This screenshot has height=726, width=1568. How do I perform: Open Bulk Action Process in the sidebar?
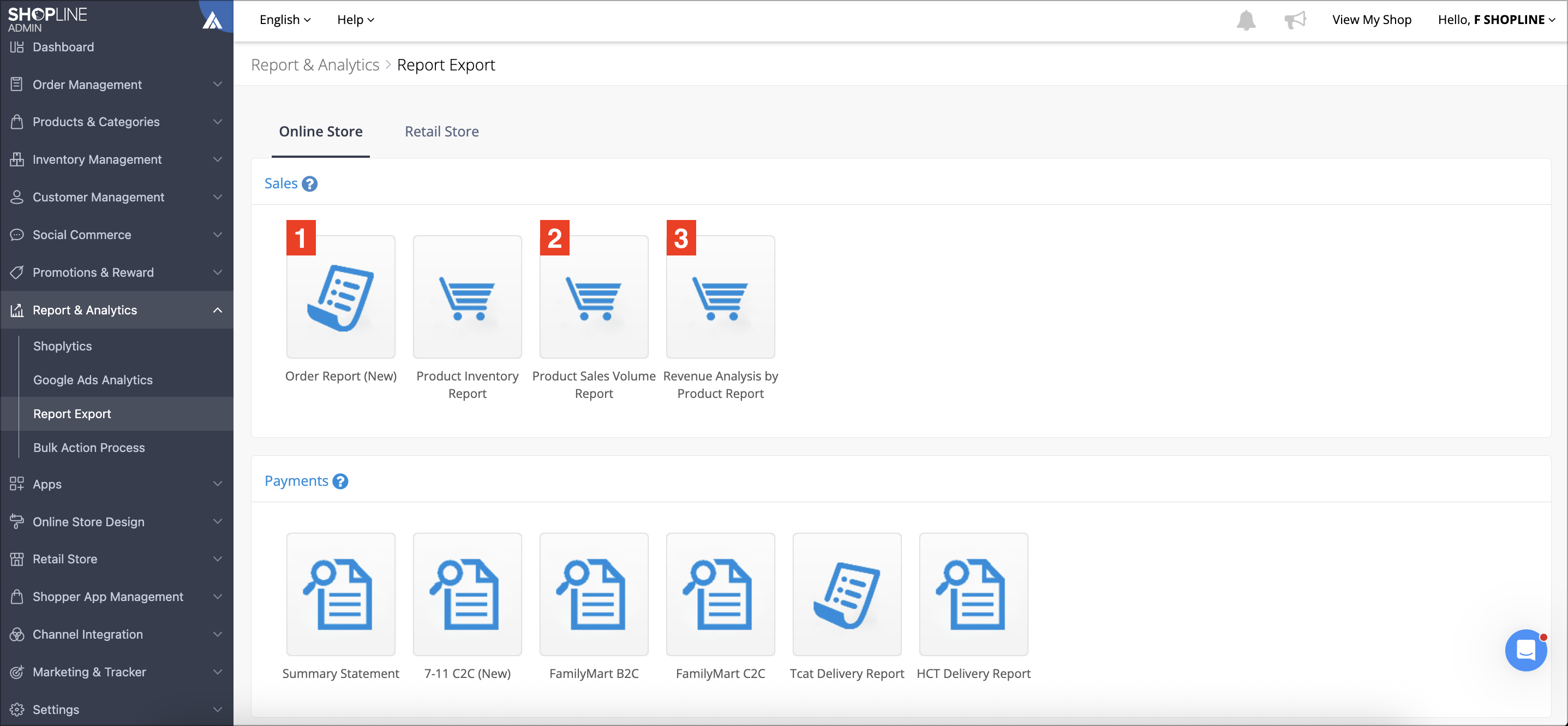(89, 448)
